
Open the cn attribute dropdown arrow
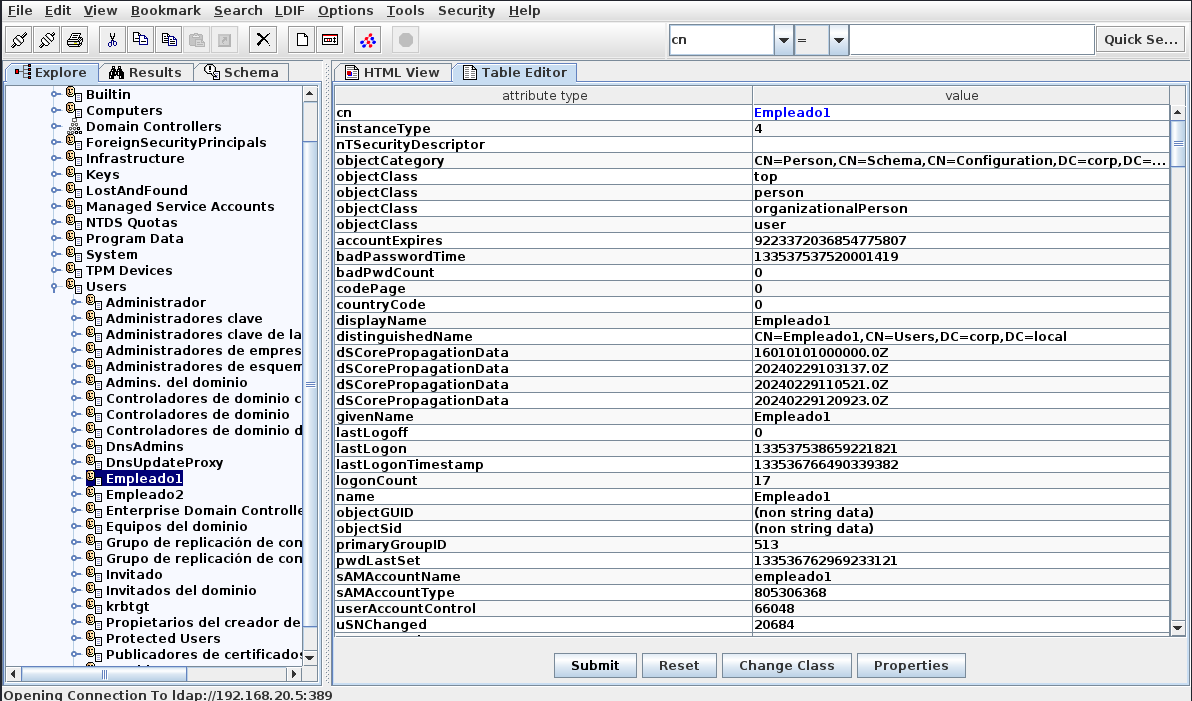(x=784, y=40)
